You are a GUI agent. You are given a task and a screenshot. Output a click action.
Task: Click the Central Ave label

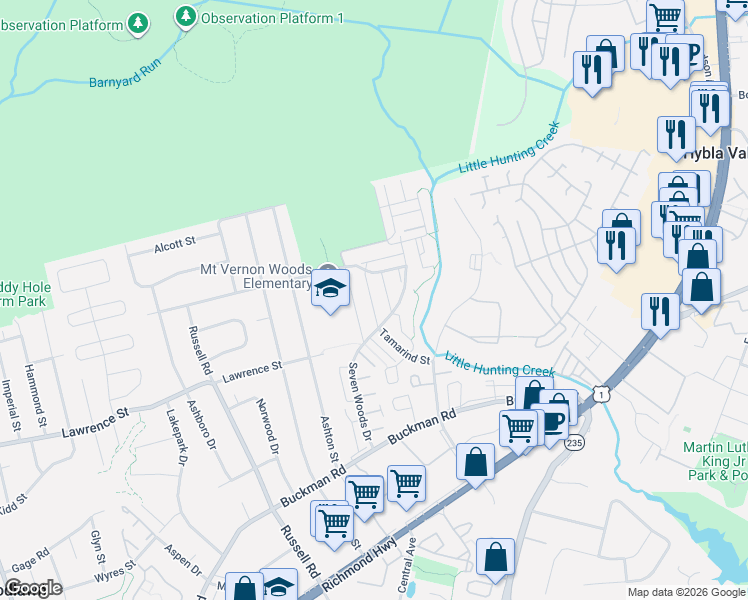tap(407, 565)
